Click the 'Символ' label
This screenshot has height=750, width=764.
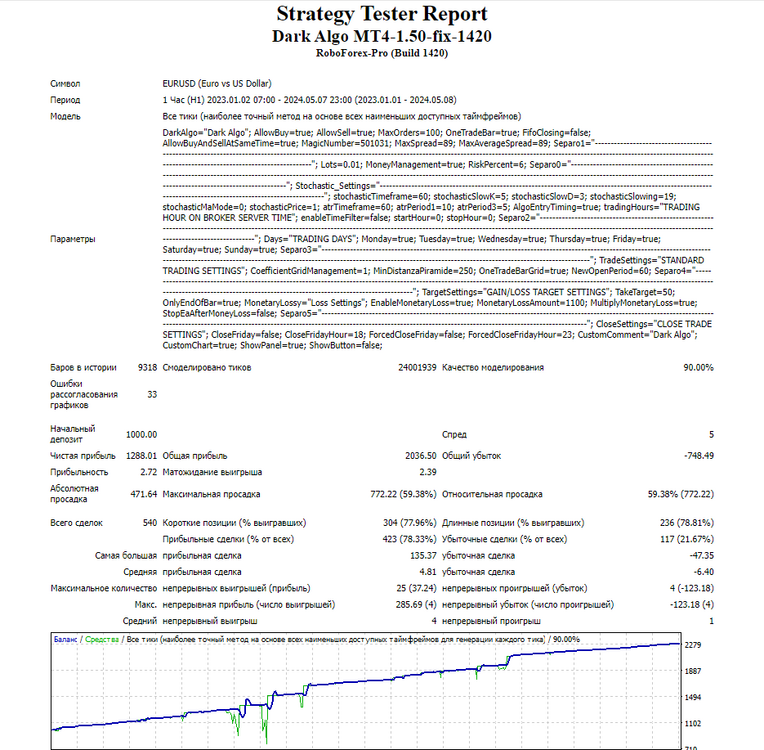[x=65, y=84]
